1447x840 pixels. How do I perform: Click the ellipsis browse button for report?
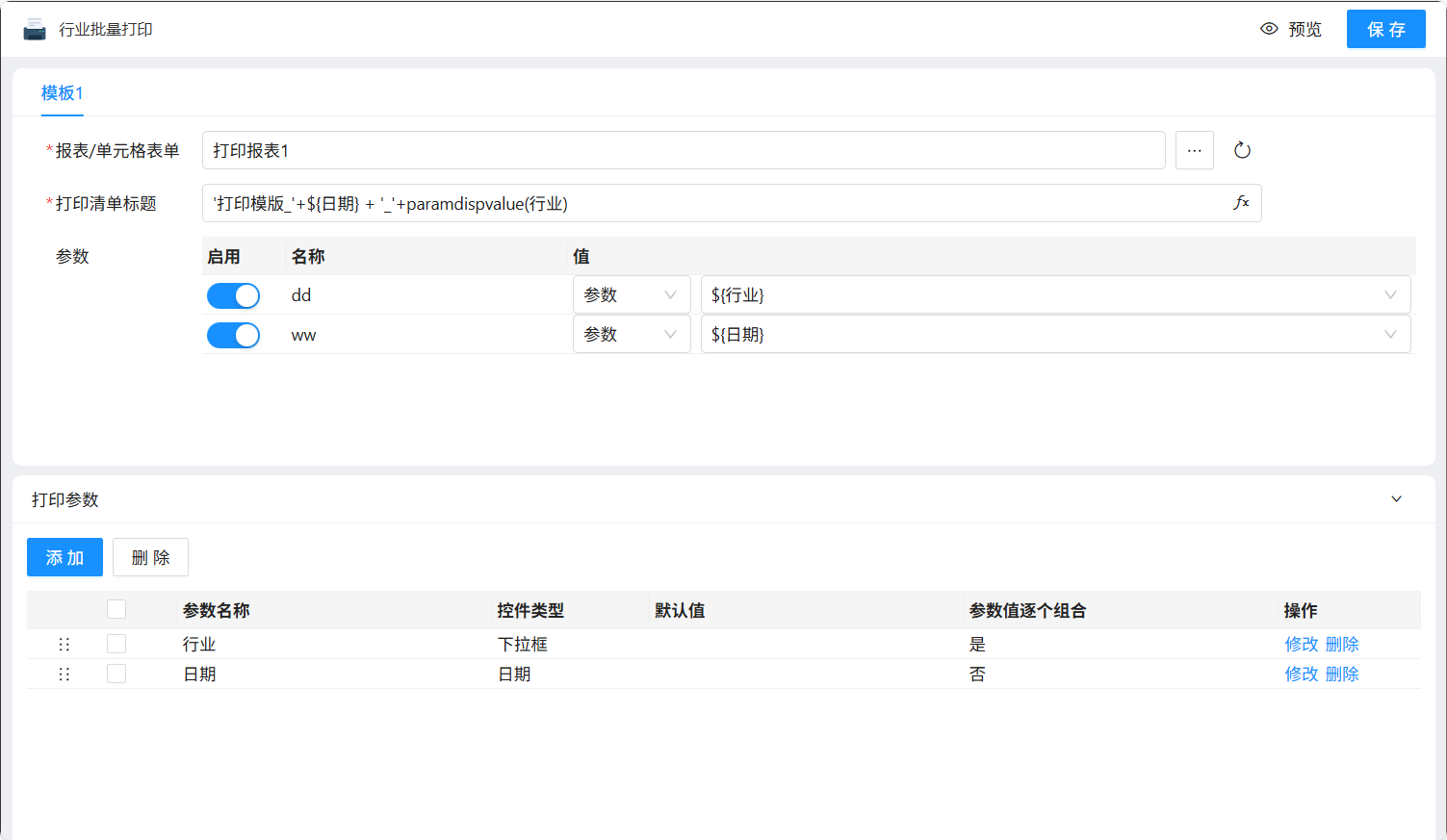coord(1194,150)
